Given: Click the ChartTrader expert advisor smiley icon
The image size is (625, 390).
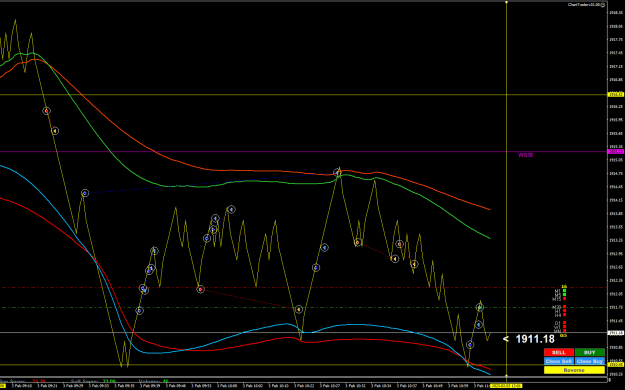Looking at the screenshot, I should [x=603, y=5].
